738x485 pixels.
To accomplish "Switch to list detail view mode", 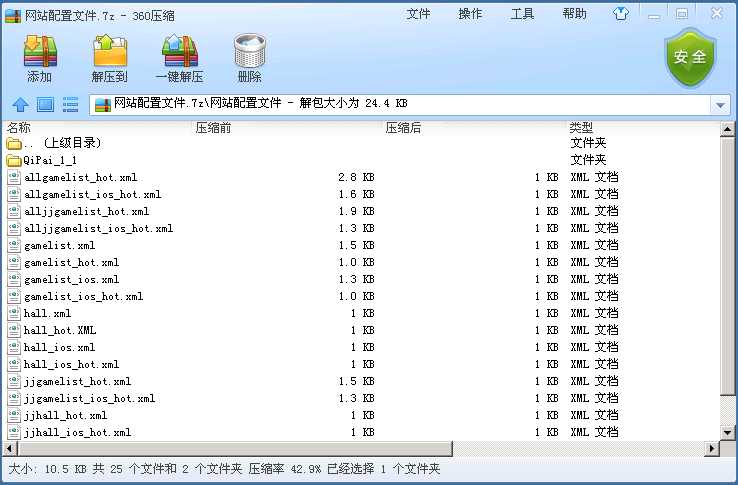I will [x=70, y=104].
